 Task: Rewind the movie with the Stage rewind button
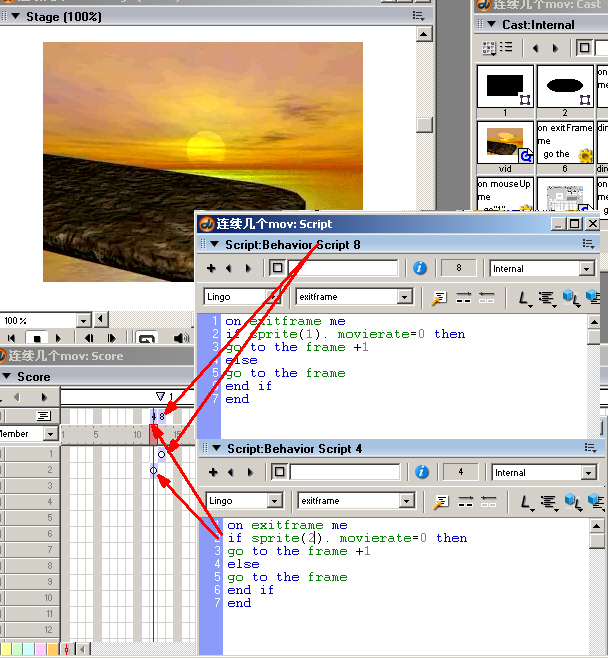click(x=11, y=338)
